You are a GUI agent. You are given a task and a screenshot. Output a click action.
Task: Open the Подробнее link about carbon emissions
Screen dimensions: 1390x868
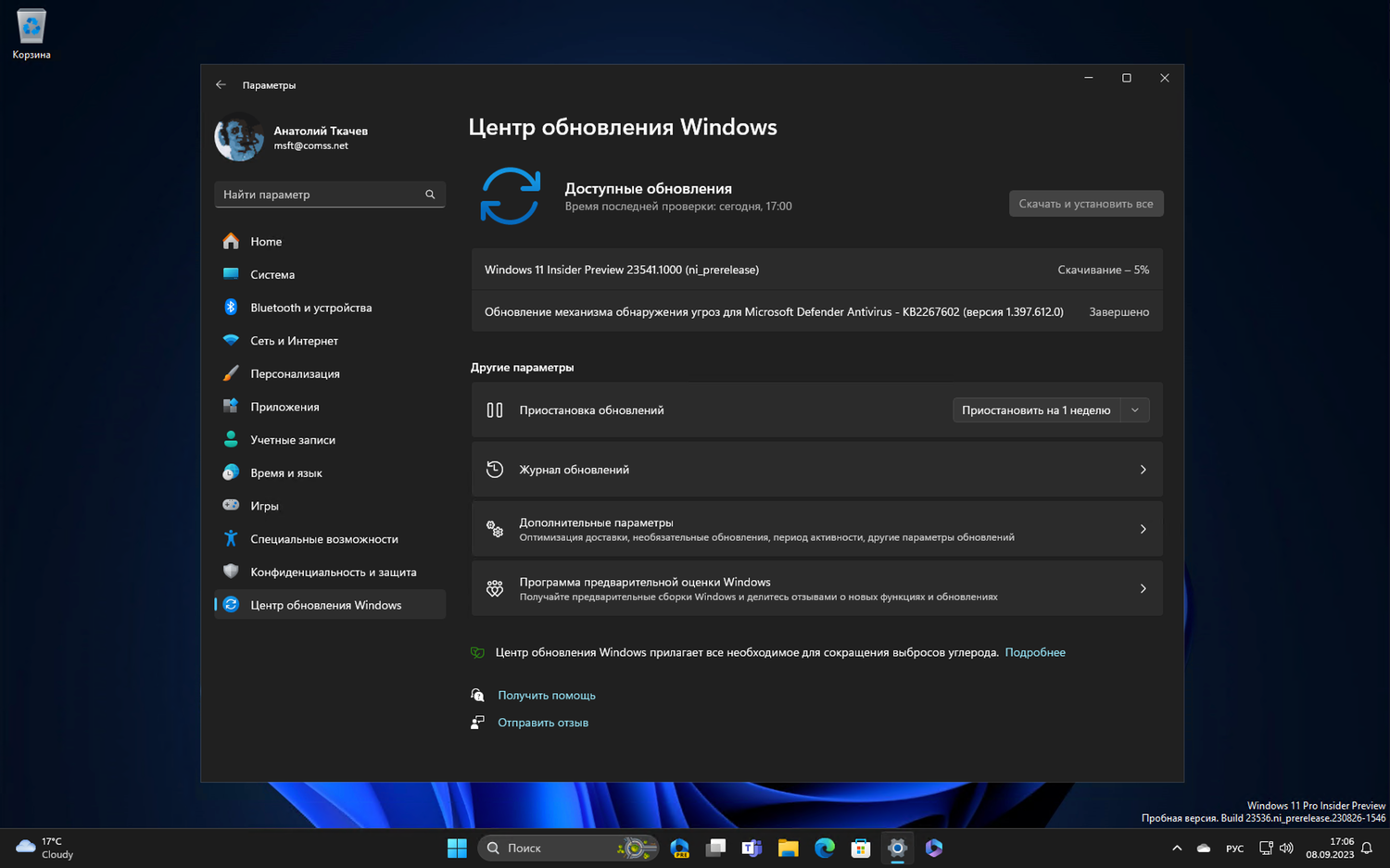1035,652
